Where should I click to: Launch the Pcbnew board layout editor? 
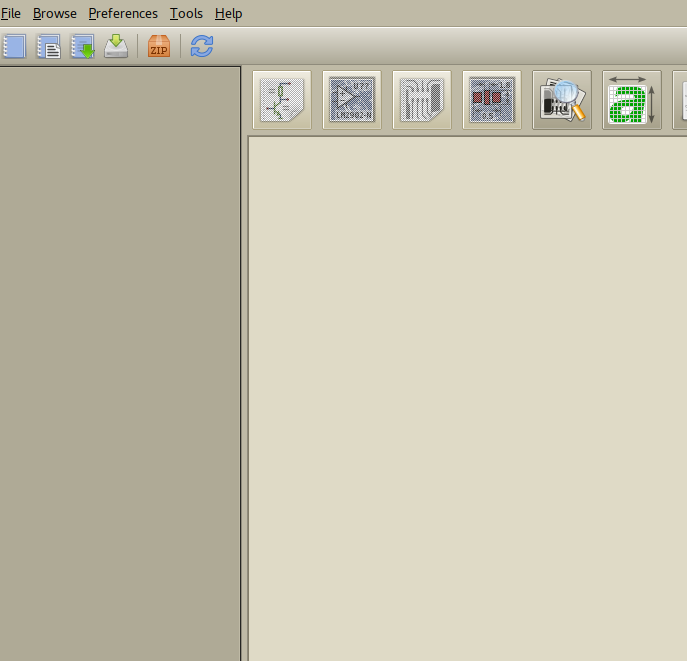[421, 100]
